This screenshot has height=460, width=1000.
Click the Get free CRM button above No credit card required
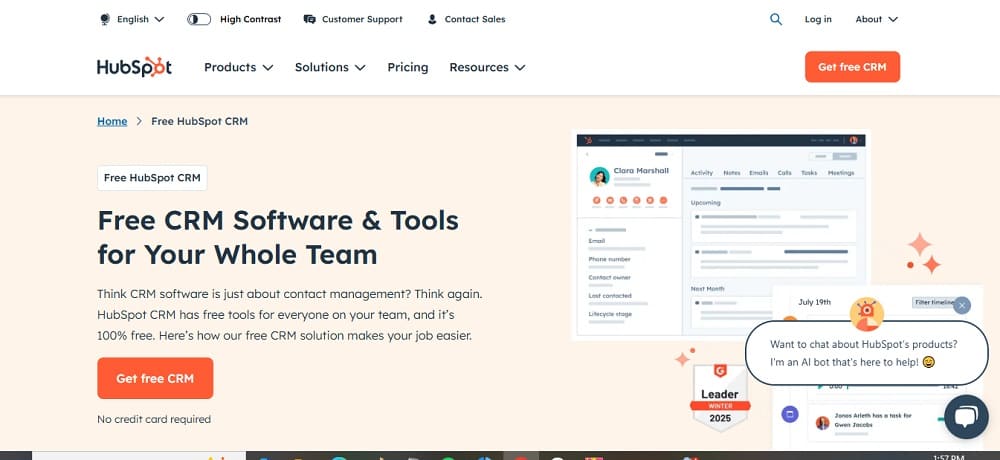tap(155, 378)
